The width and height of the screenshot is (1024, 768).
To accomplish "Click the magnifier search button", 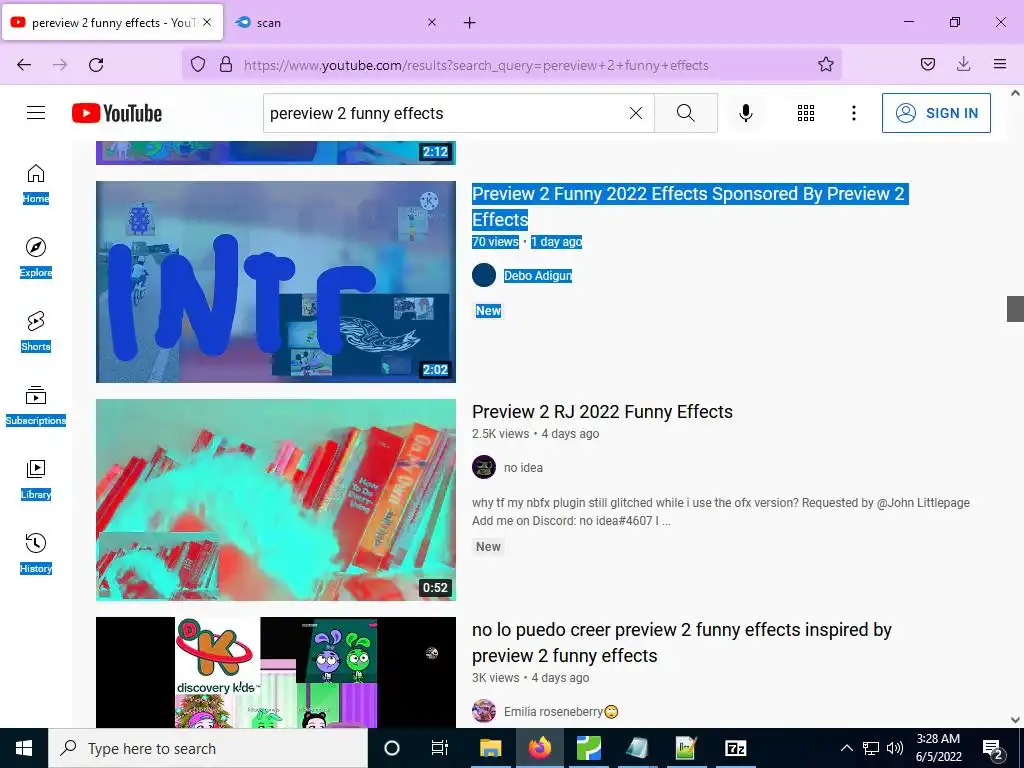I will [686, 113].
